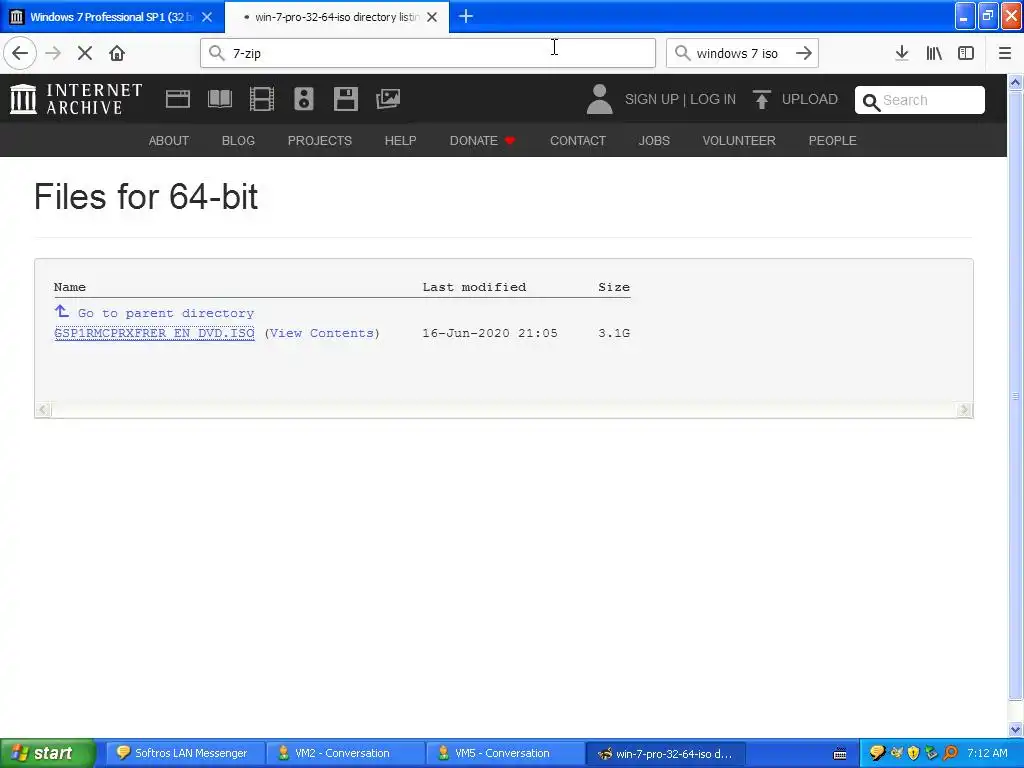Click the security shield tray icon

[914, 753]
